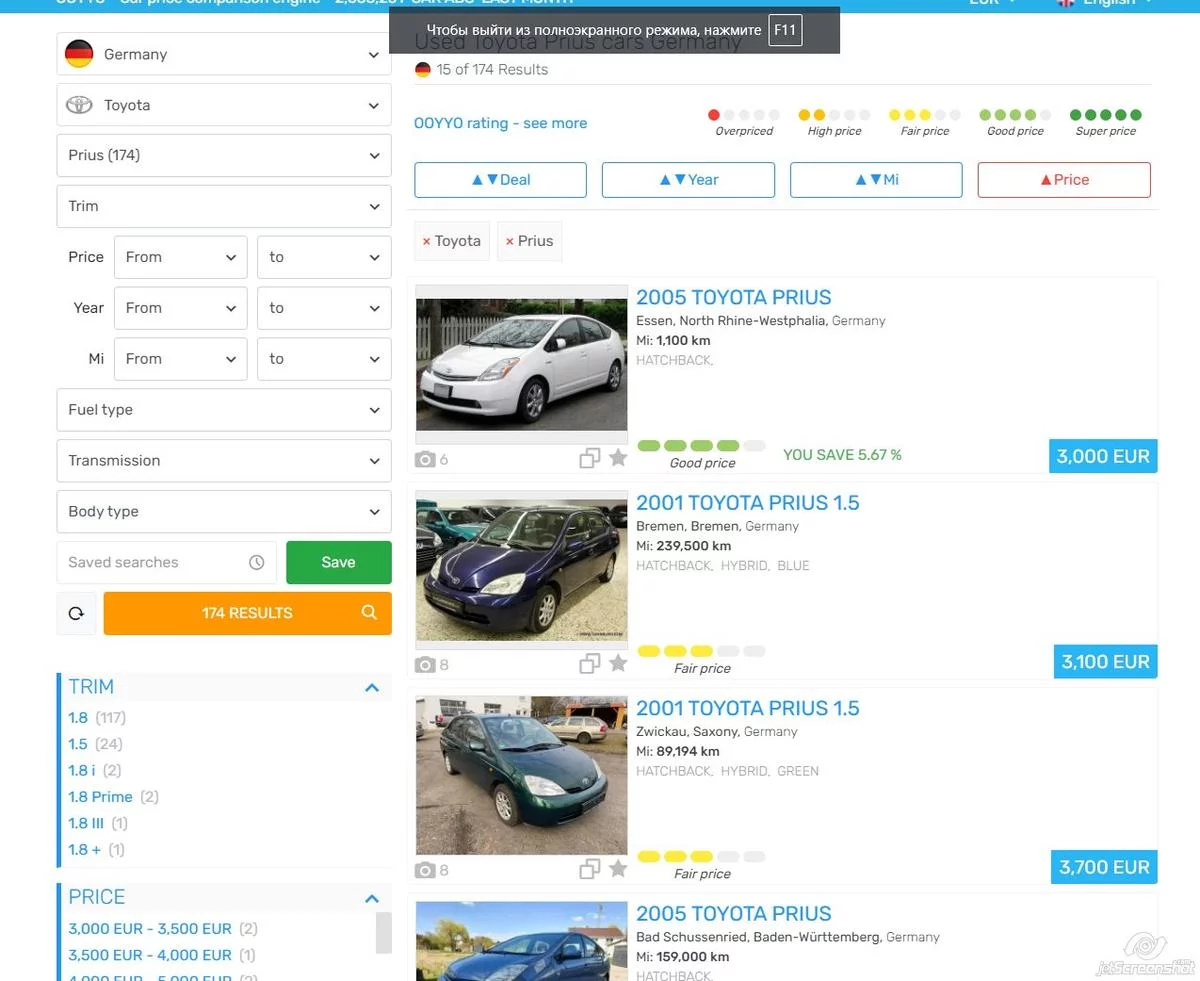Remove the Prius filter tag
Viewport: 1200px width, 981px height.
click(x=510, y=242)
